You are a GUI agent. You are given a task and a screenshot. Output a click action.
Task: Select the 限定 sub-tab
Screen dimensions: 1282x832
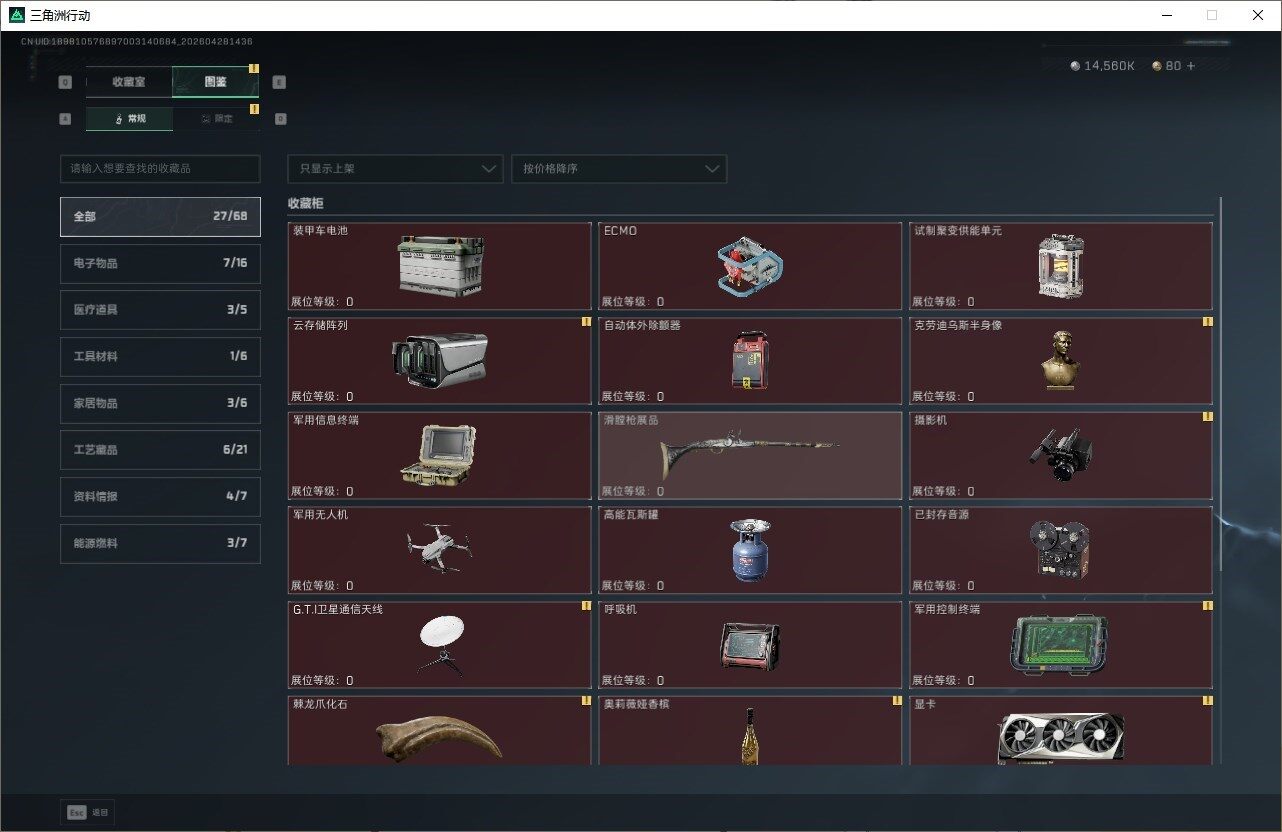216,119
